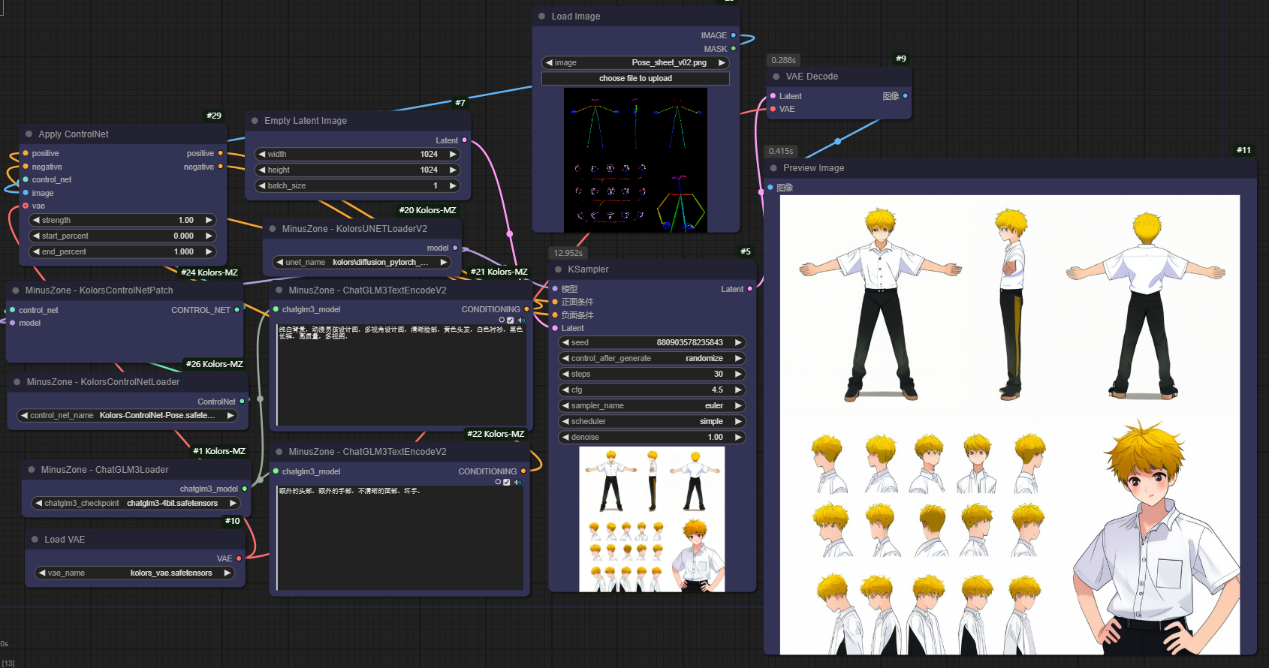The height and width of the screenshot is (668, 1269).
Task: Increase the steps value with right arrow
Action: click(x=738, y=374)
